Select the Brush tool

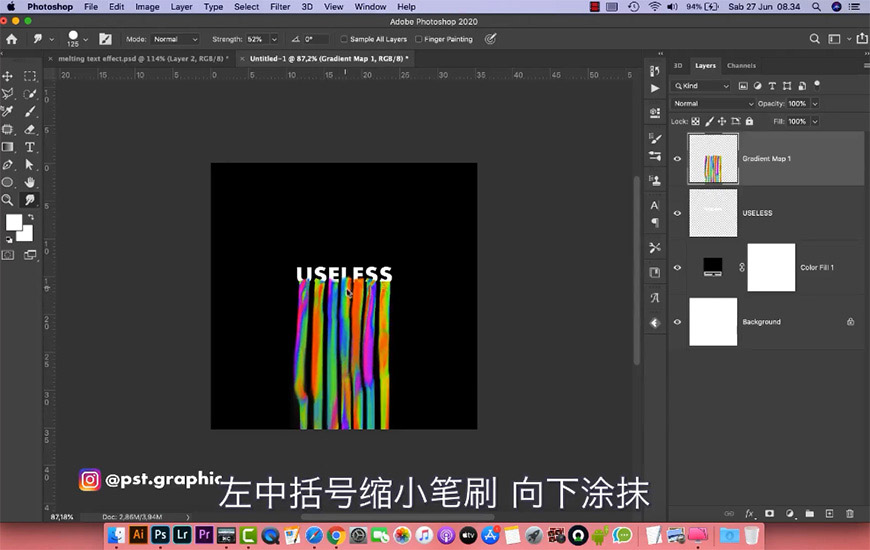[x=29, y=112]
